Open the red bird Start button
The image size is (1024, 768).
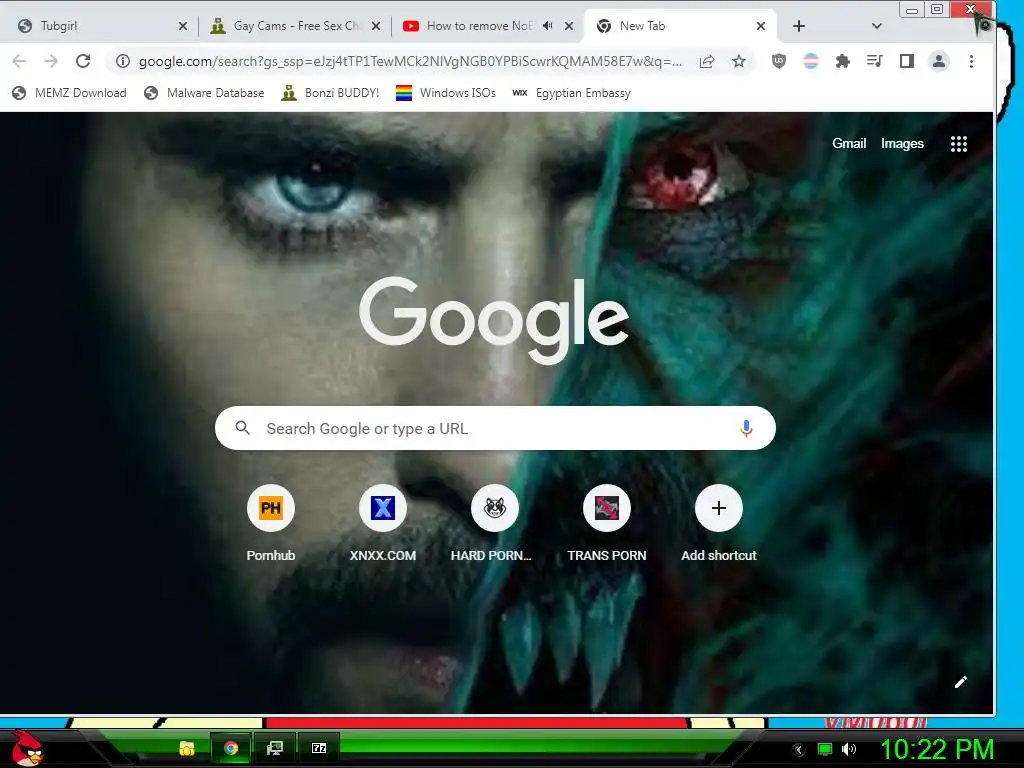click(26, 748)
